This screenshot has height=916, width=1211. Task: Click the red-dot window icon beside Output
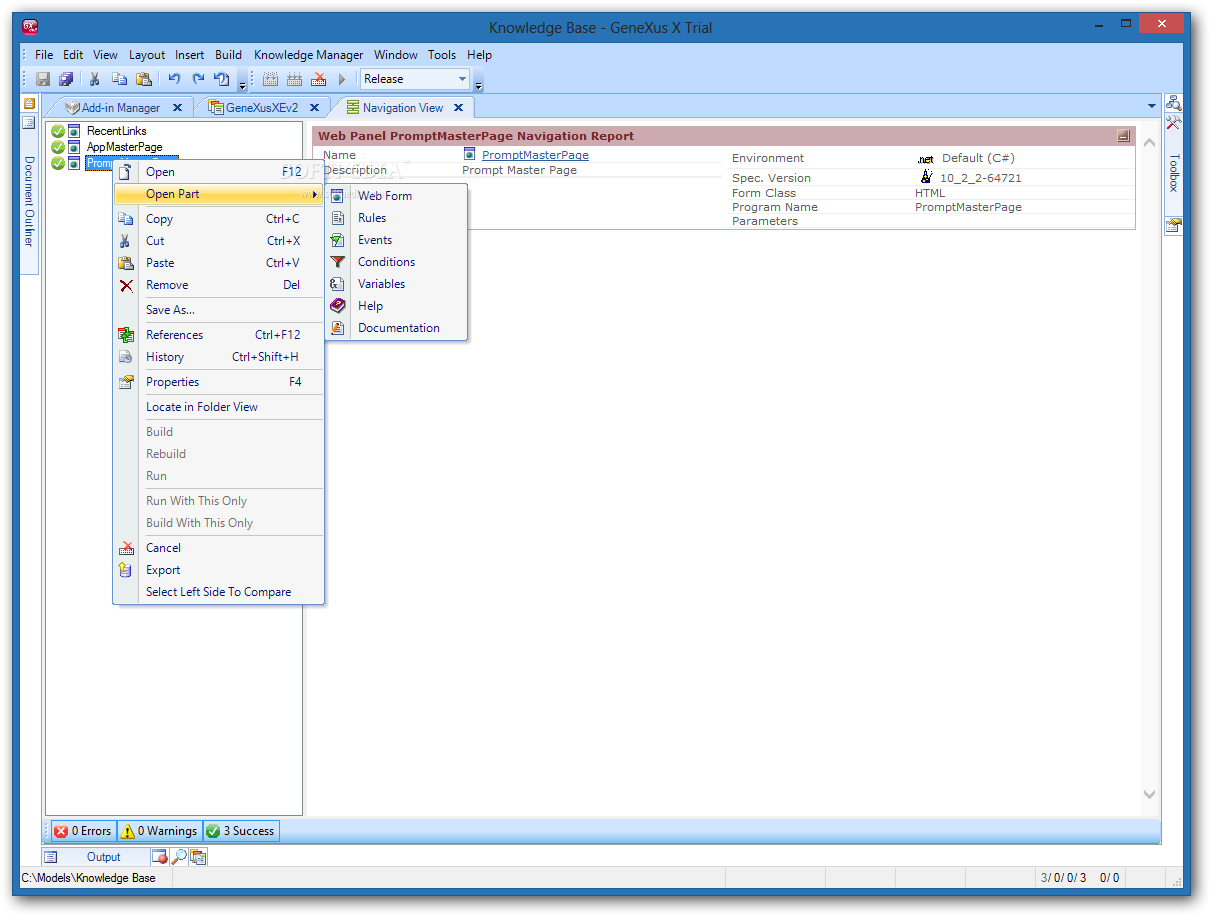(159, 857)
